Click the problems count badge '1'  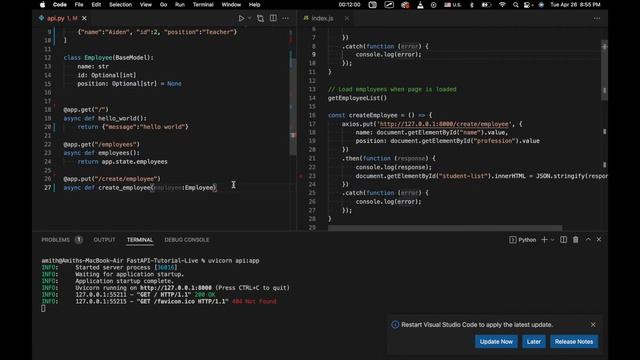[x=79, y=240]
